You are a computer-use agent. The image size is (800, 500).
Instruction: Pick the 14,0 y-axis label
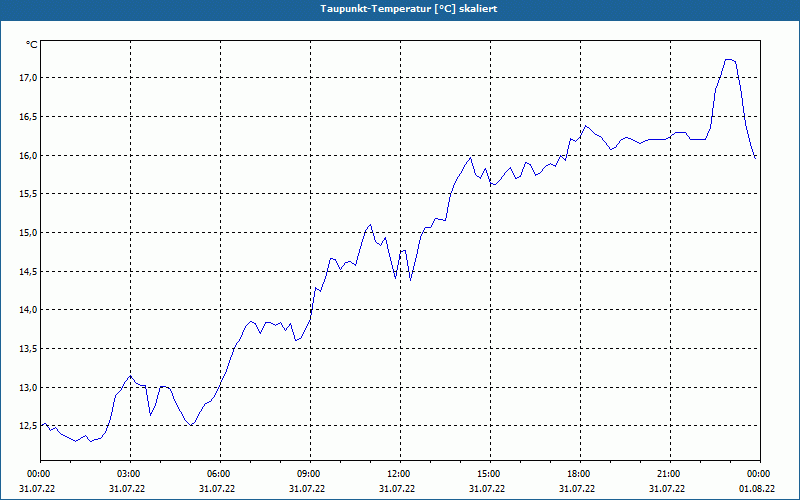tap(28, 310)
